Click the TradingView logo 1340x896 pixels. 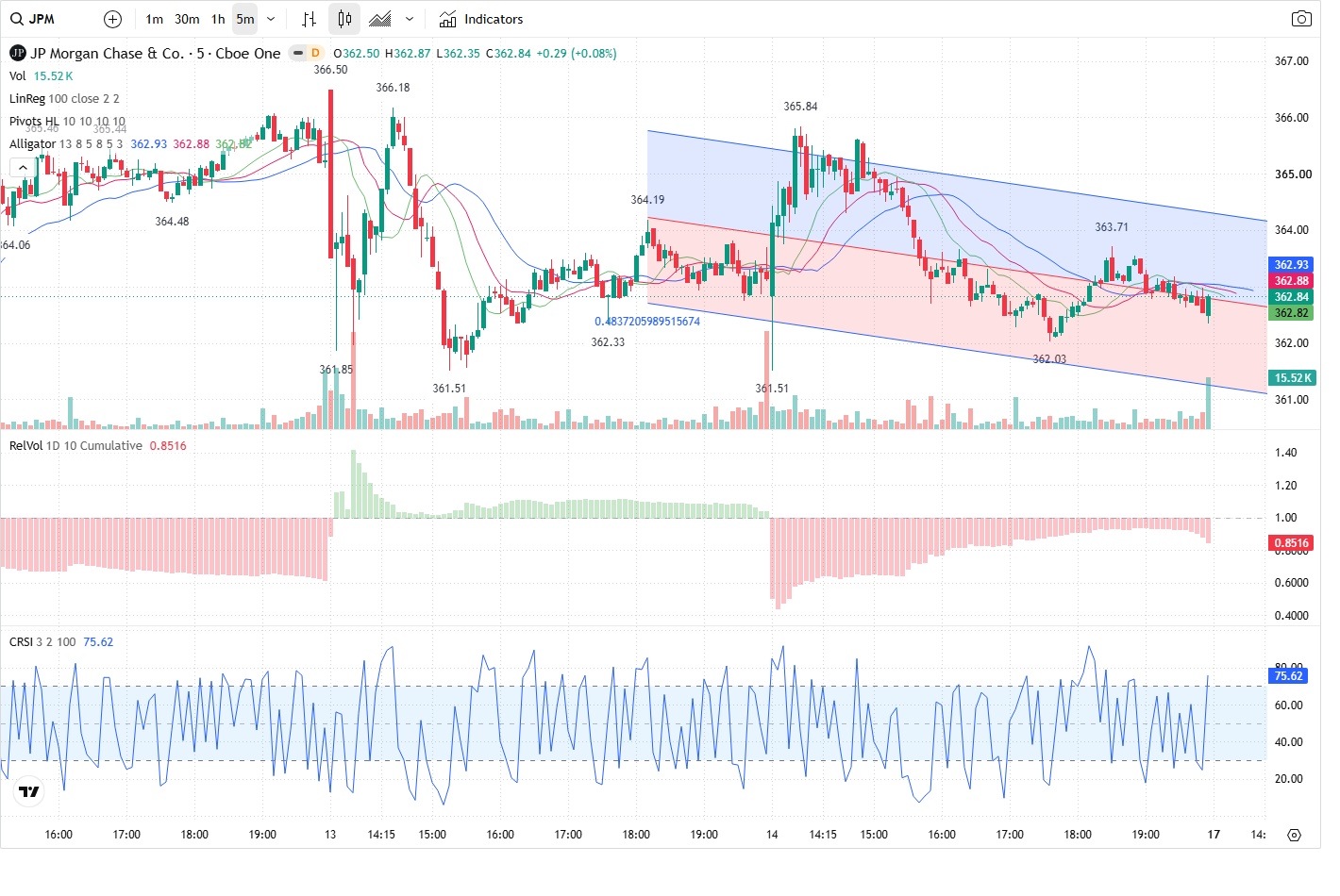(x=29, y=791)
